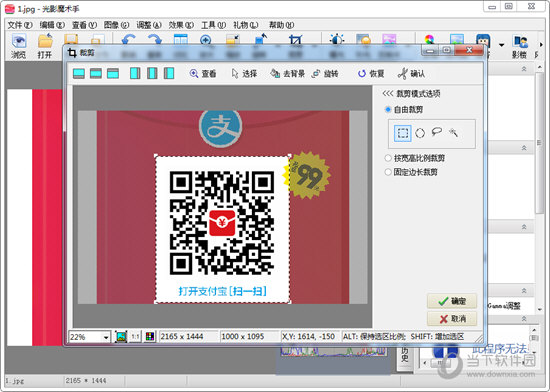Image resolution: width=550 pixels, height=392 pixels.
Task: Click the 取消 cancel button
Action: [x=452, y=319]
